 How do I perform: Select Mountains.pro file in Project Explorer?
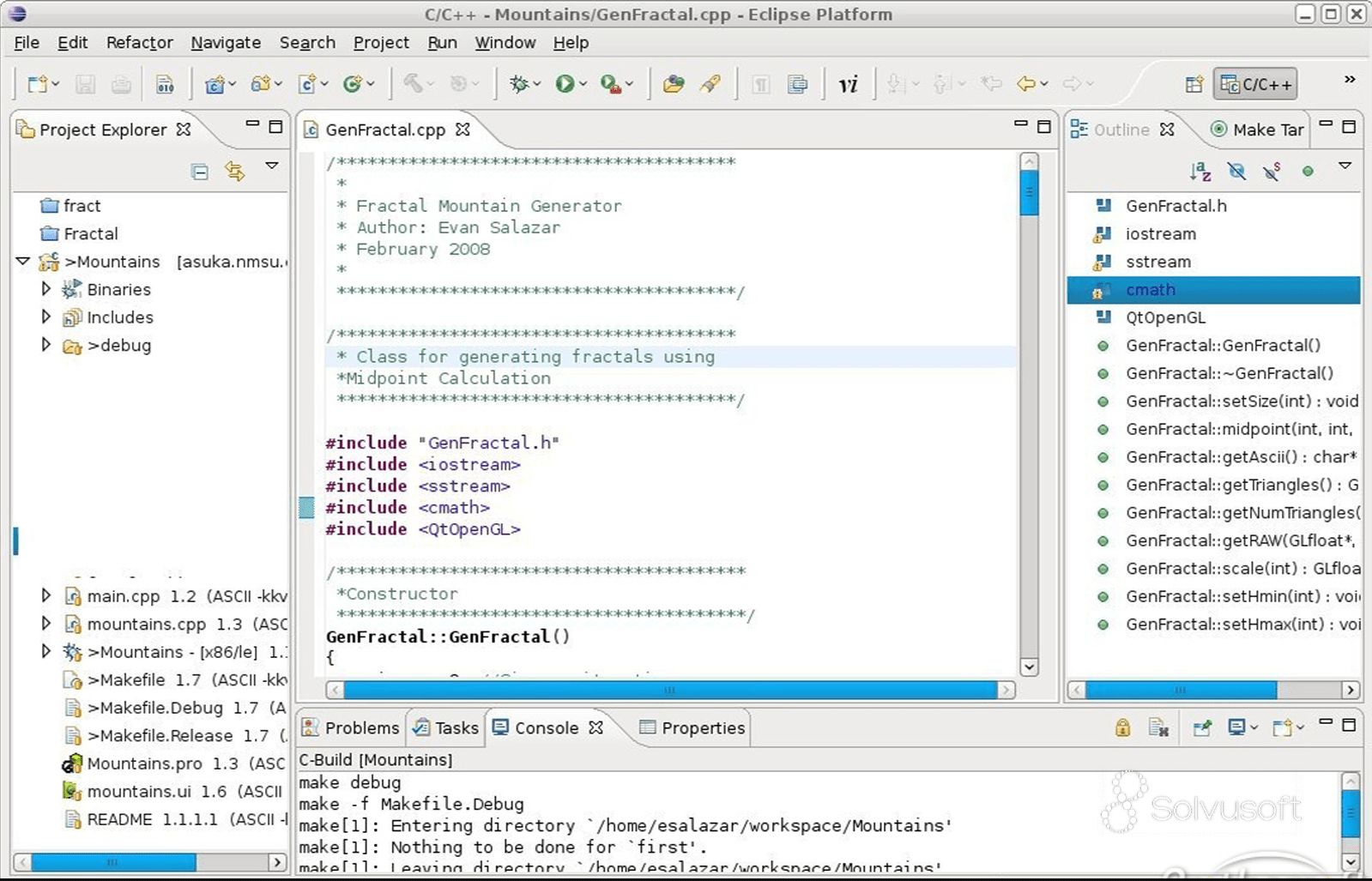click(173, 763)
